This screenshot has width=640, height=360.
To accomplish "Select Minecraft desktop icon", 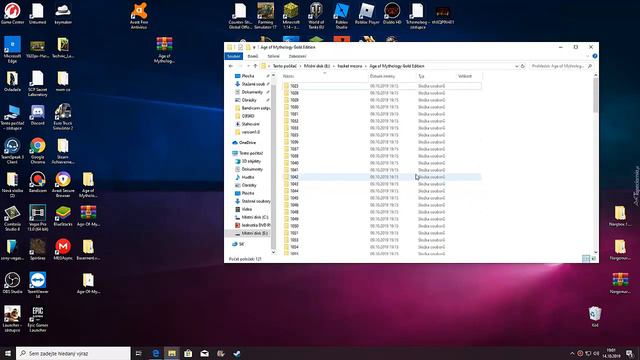I will pos(291,16).
